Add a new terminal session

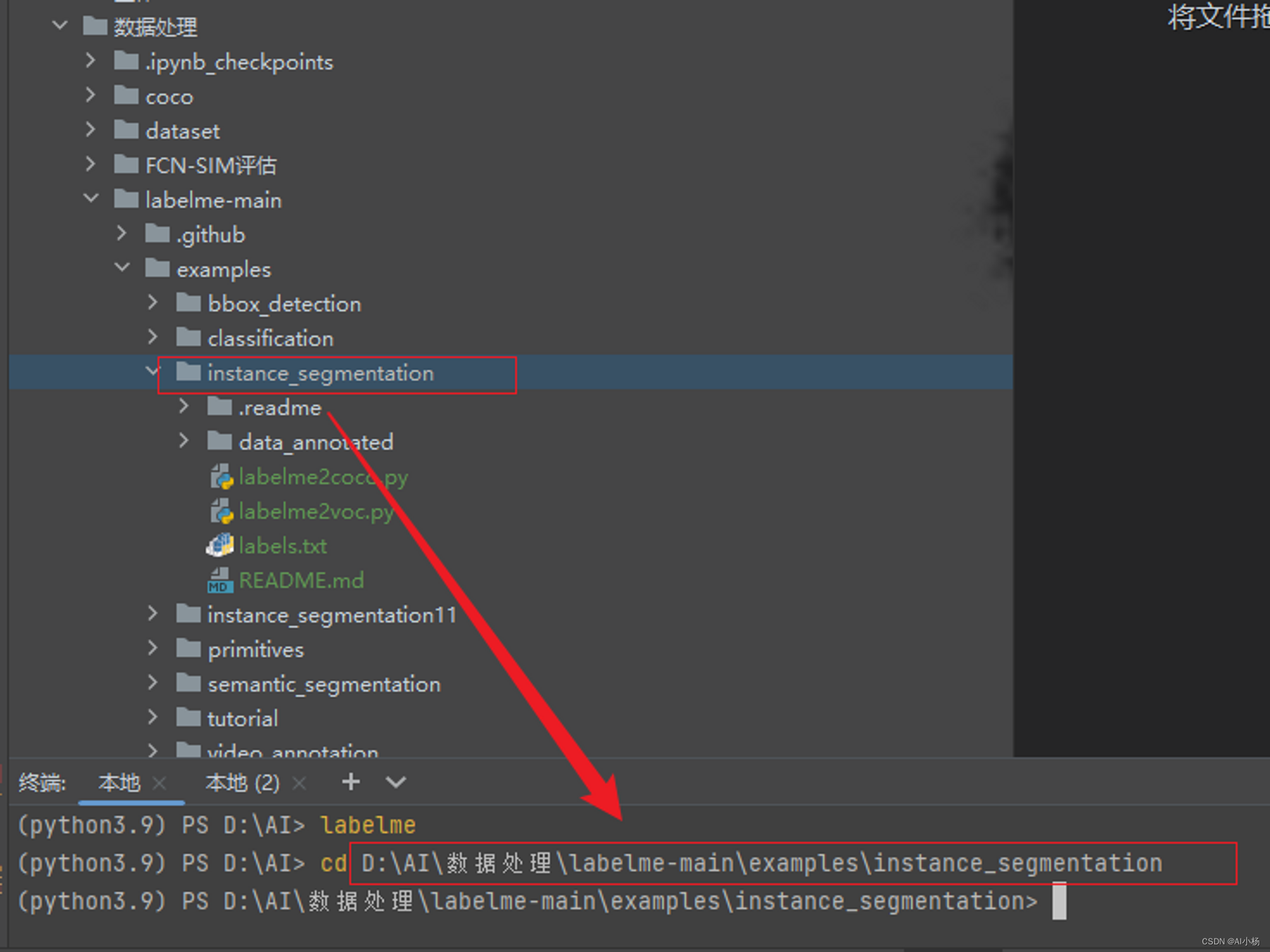(x=351, y=782)
